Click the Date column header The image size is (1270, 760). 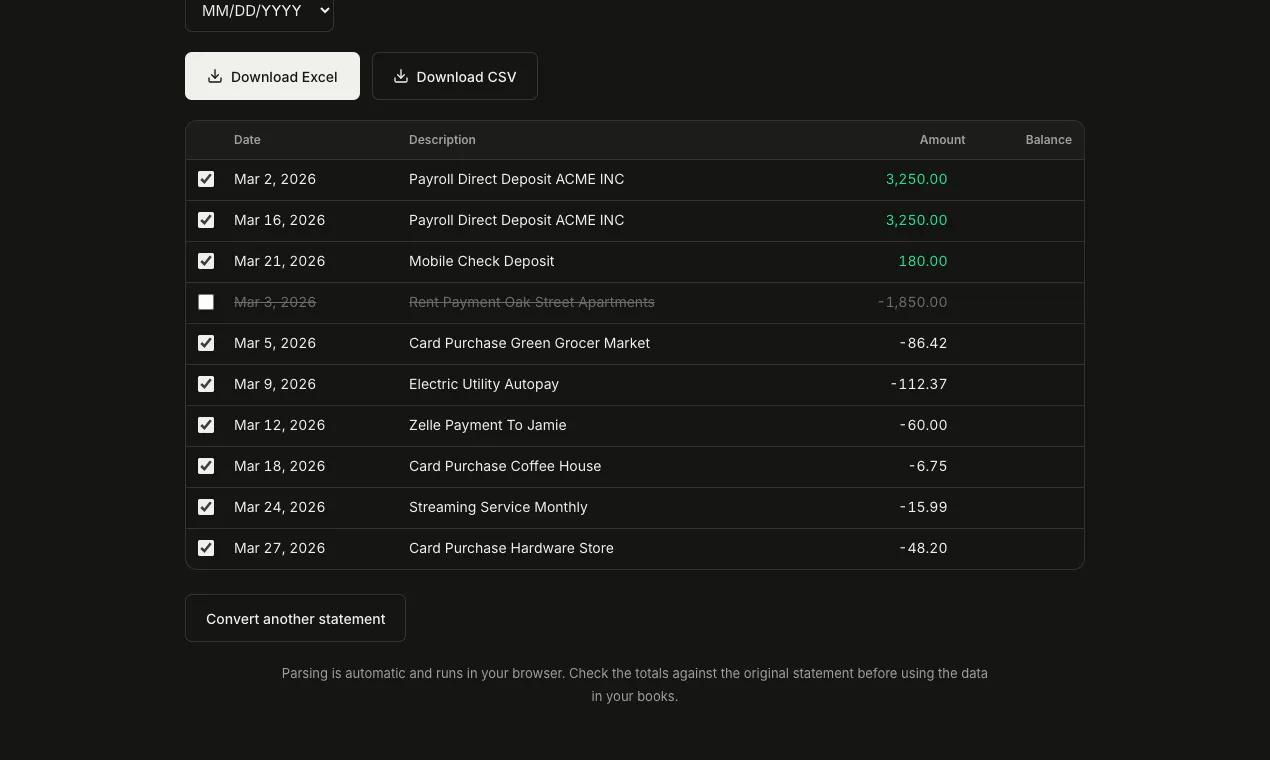pos(247,140)
